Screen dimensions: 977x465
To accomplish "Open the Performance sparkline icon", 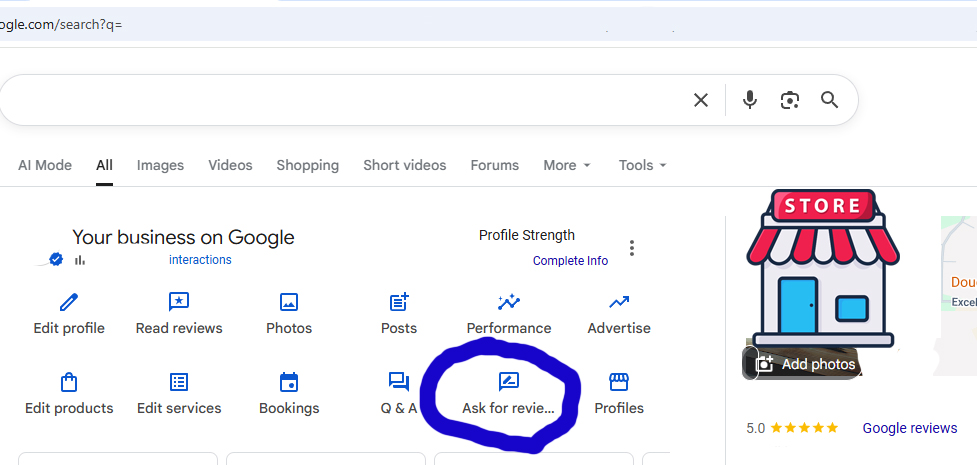I will tap(509, 302).
